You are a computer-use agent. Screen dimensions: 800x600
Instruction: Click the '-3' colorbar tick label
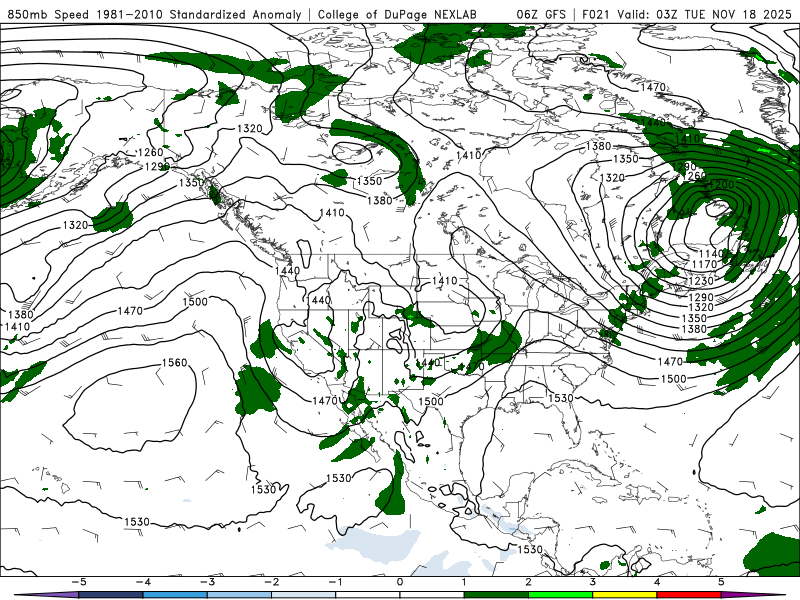click(x=207, y=582)
